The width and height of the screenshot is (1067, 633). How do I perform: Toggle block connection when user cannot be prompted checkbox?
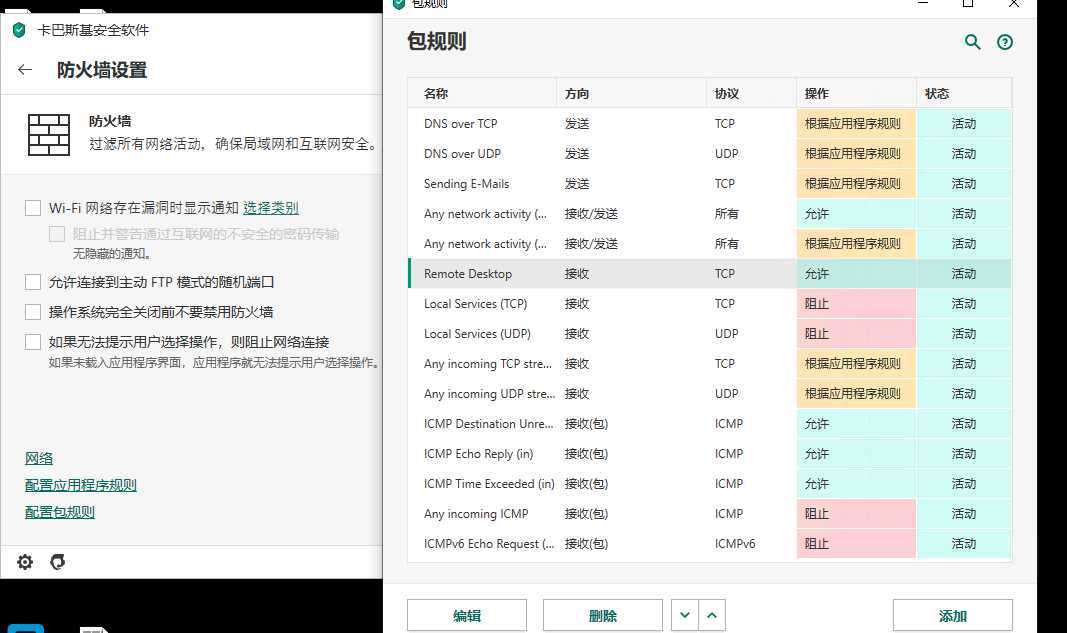[x=33, y=342]
